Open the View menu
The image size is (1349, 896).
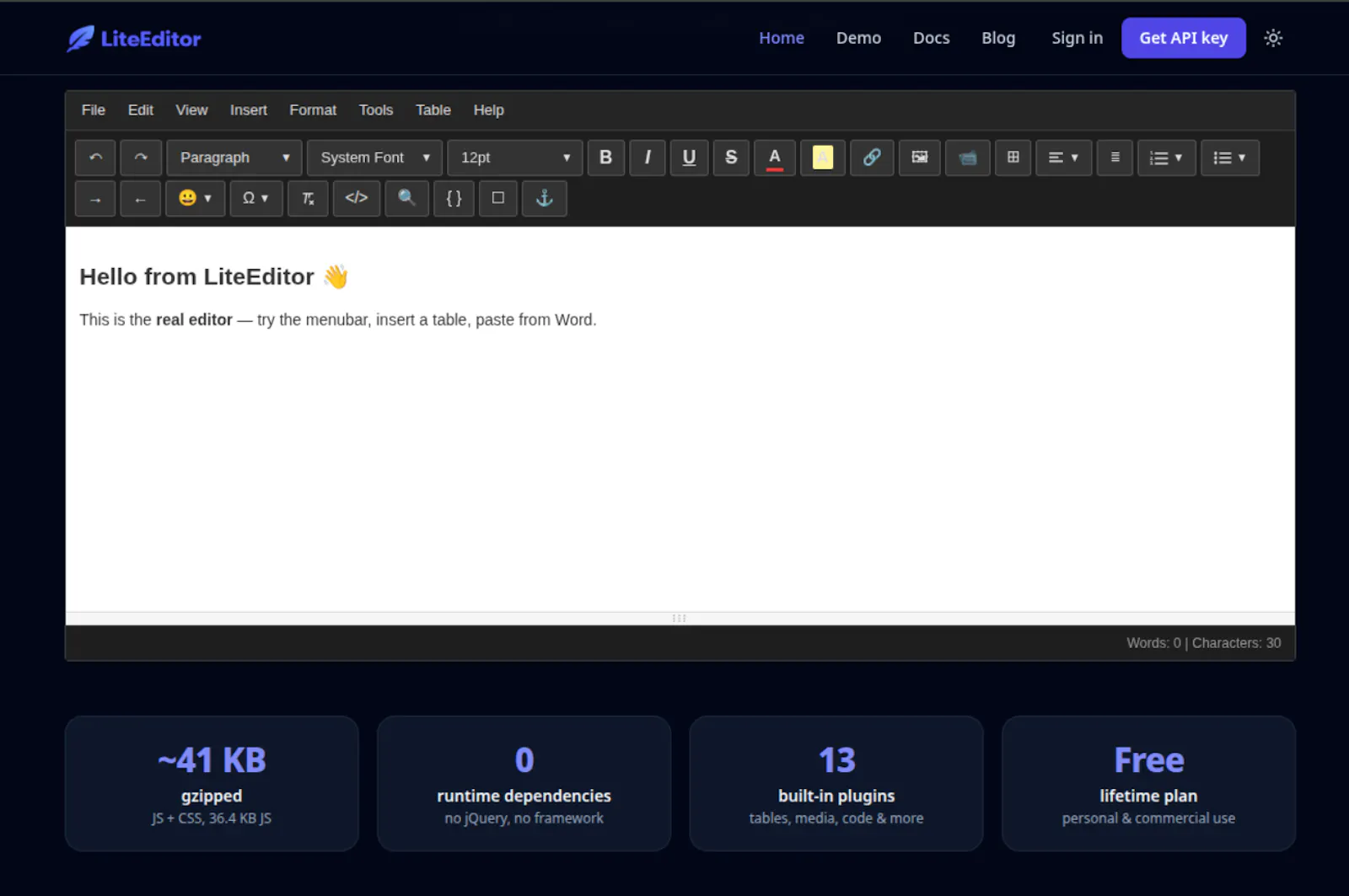pos(191,110)
